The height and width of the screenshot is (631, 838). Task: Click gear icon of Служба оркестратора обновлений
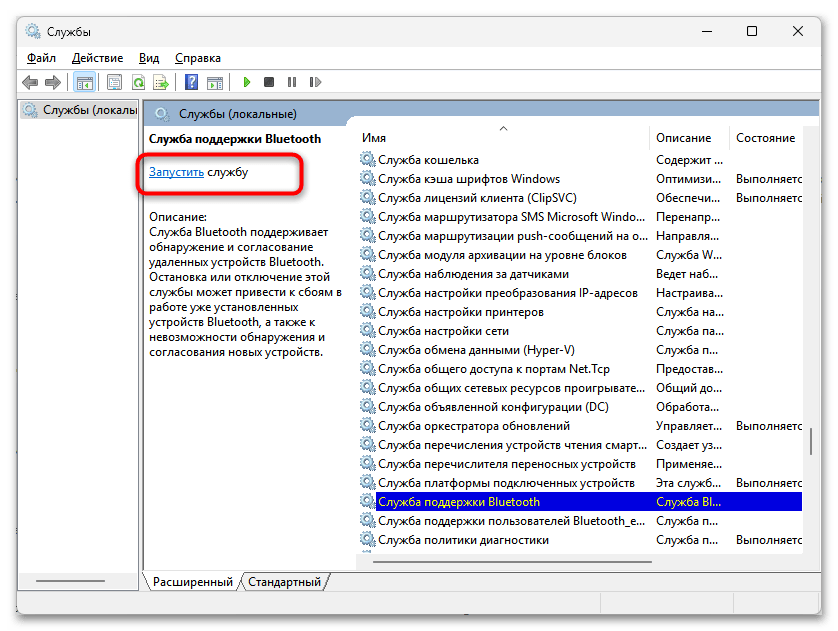367,425
